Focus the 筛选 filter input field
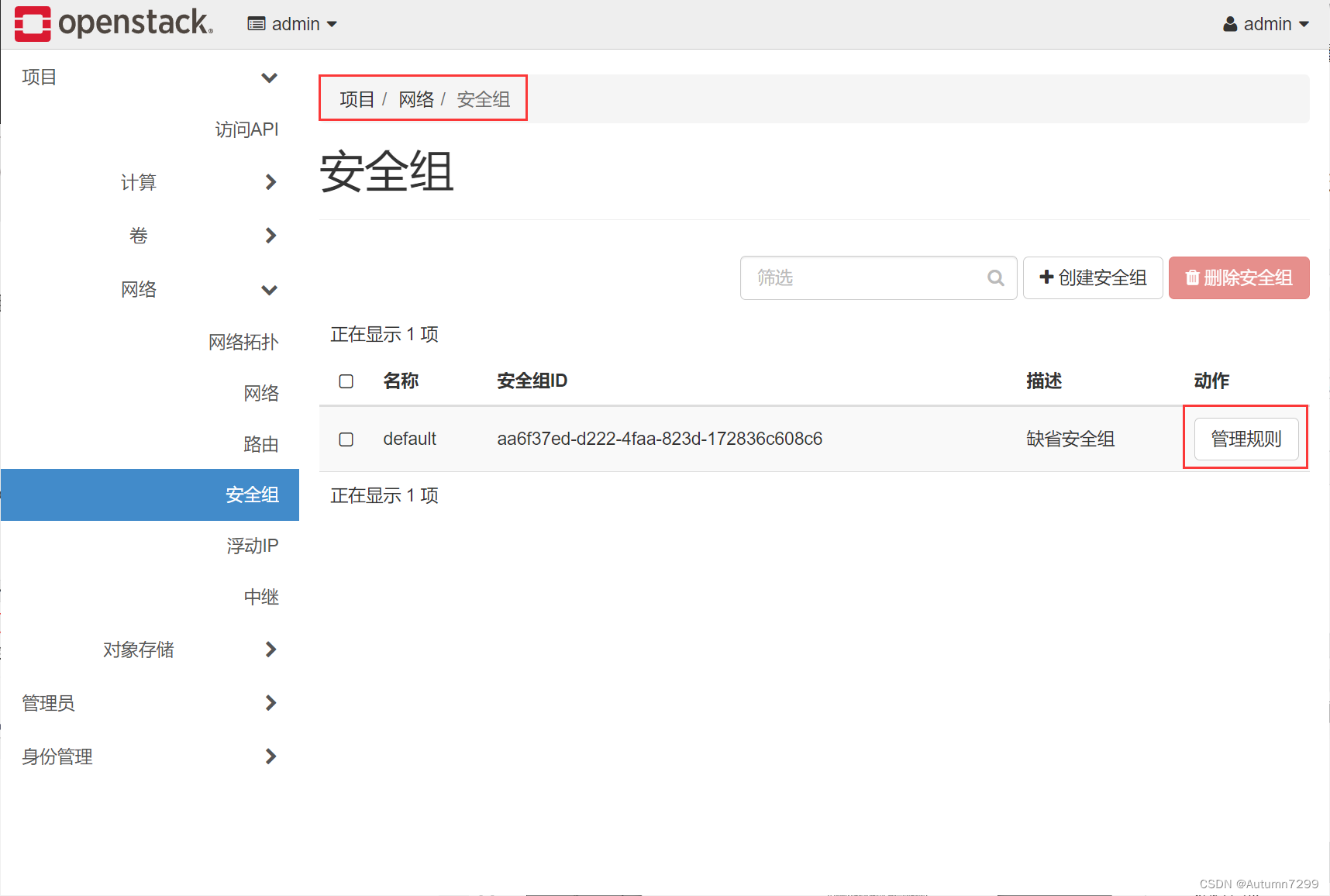Screen dimensions: 1330x896 click(878, 277)
